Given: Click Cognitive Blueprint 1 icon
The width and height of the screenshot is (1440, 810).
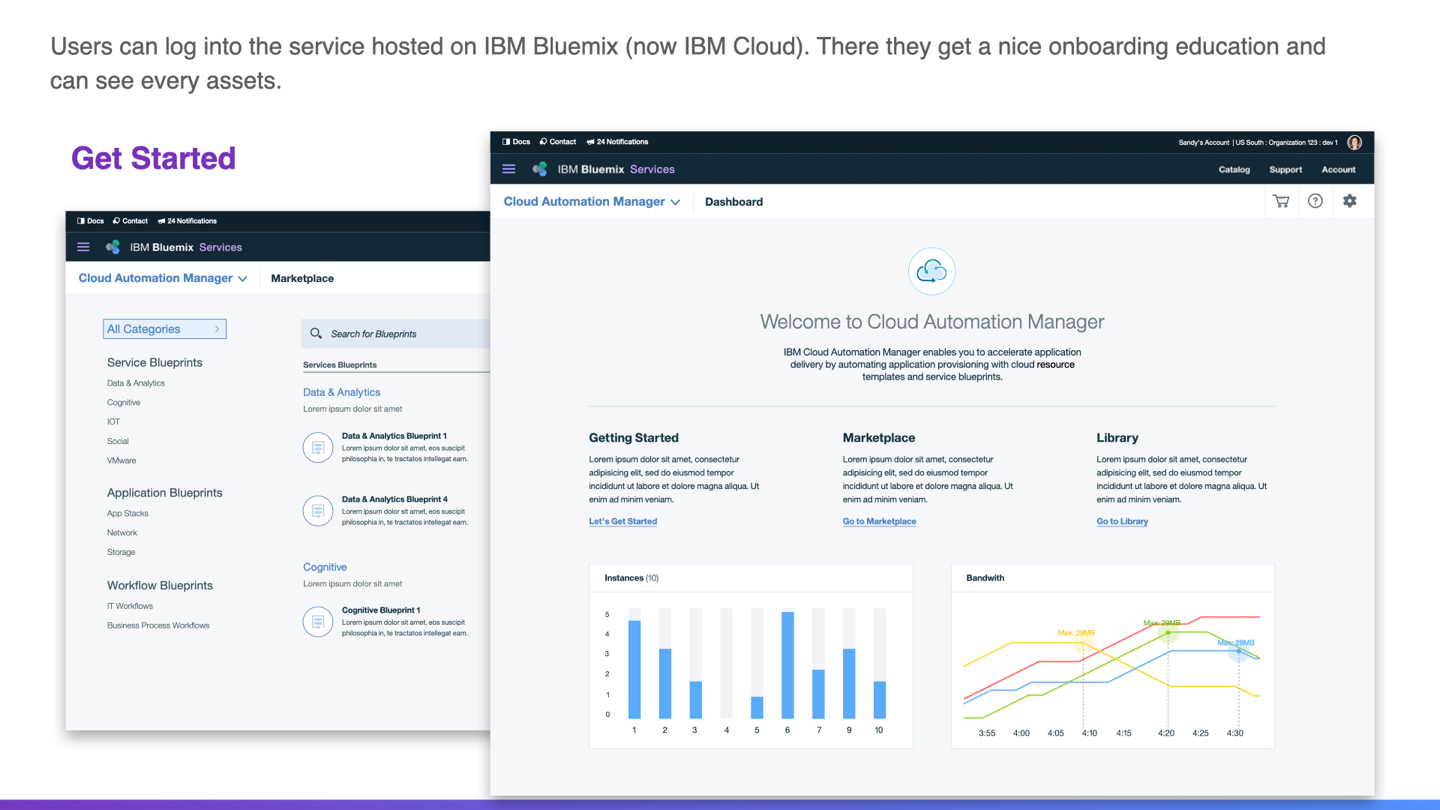Looking at the screenshot, I should click(318, 622).
